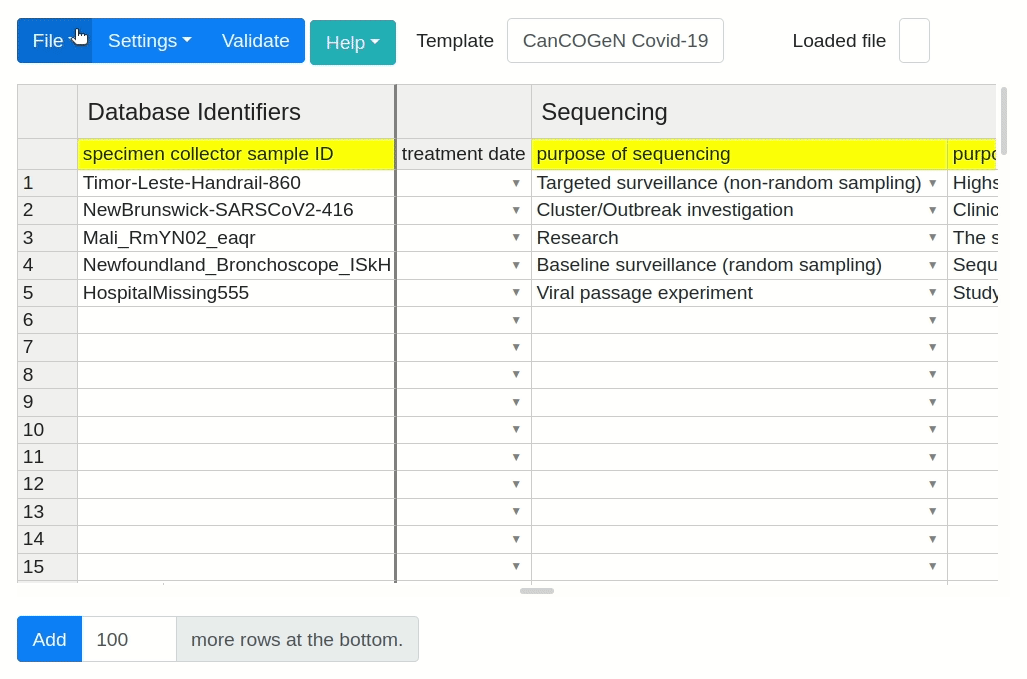Expand the Help dropdown
Screen dimensions: 1027x679
352,43
